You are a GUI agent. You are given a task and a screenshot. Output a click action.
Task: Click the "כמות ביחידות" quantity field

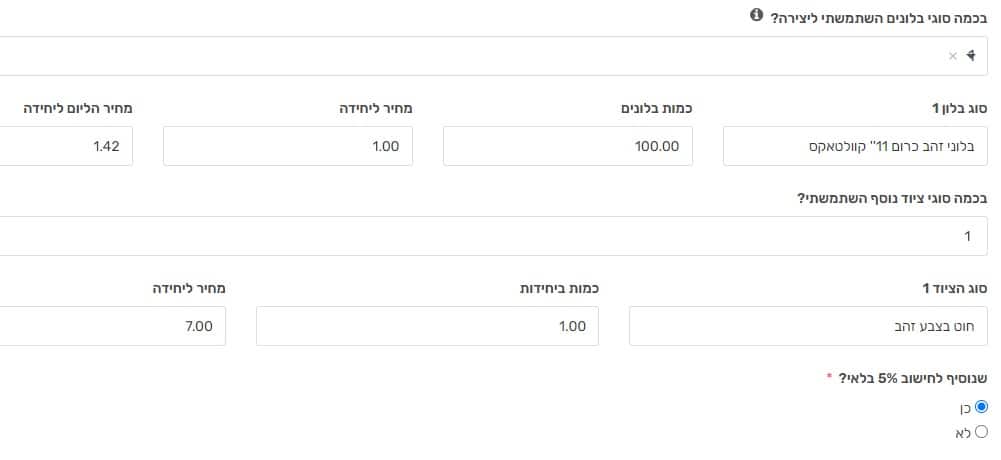pyautogui.click(x=427, y=326)
